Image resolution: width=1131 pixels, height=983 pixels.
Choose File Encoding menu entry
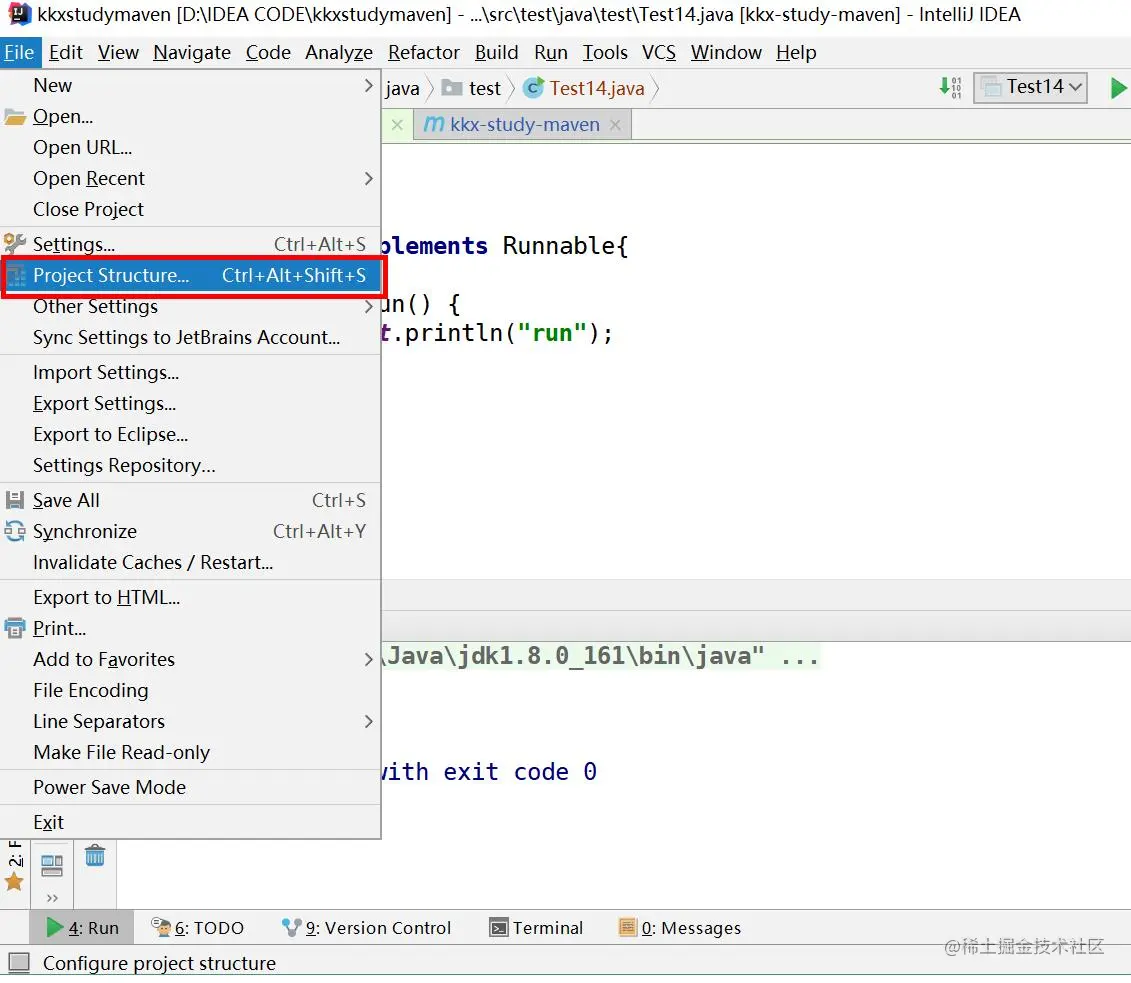[190, 690]
